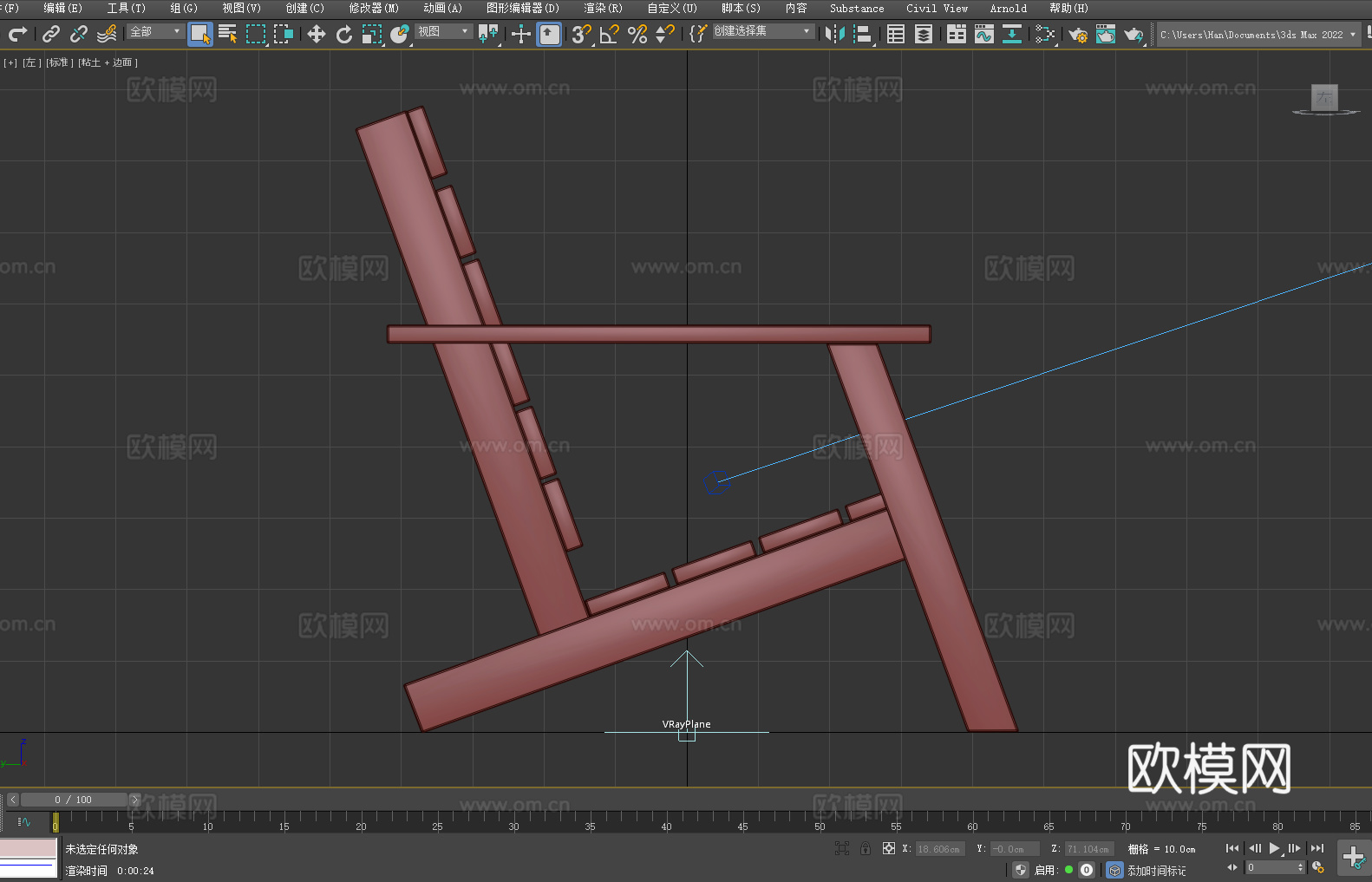Click the Redo arrow icon

pyautogui.click(x=17, y=34)
